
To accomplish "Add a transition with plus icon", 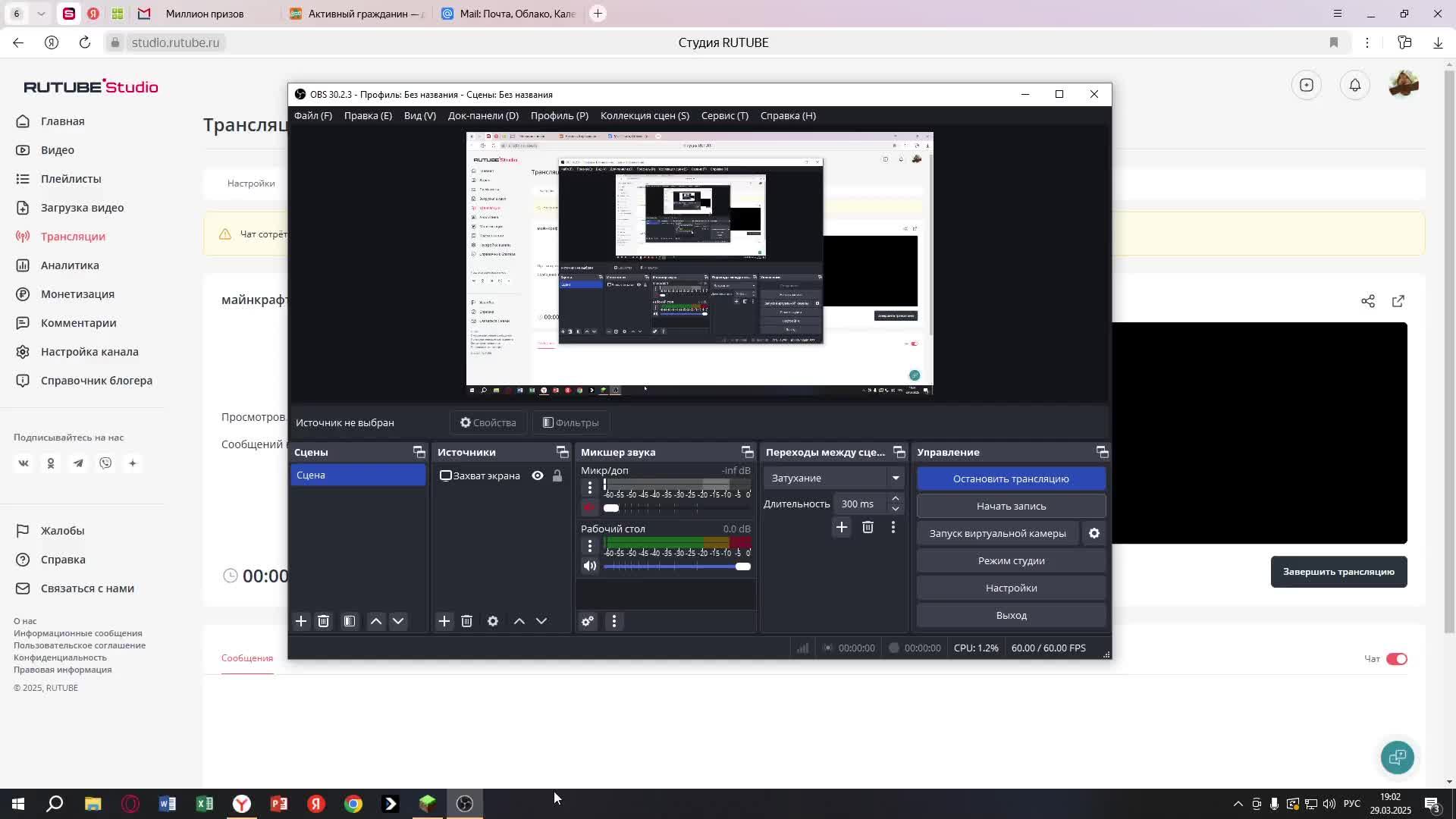I will [x=842, y=528].
